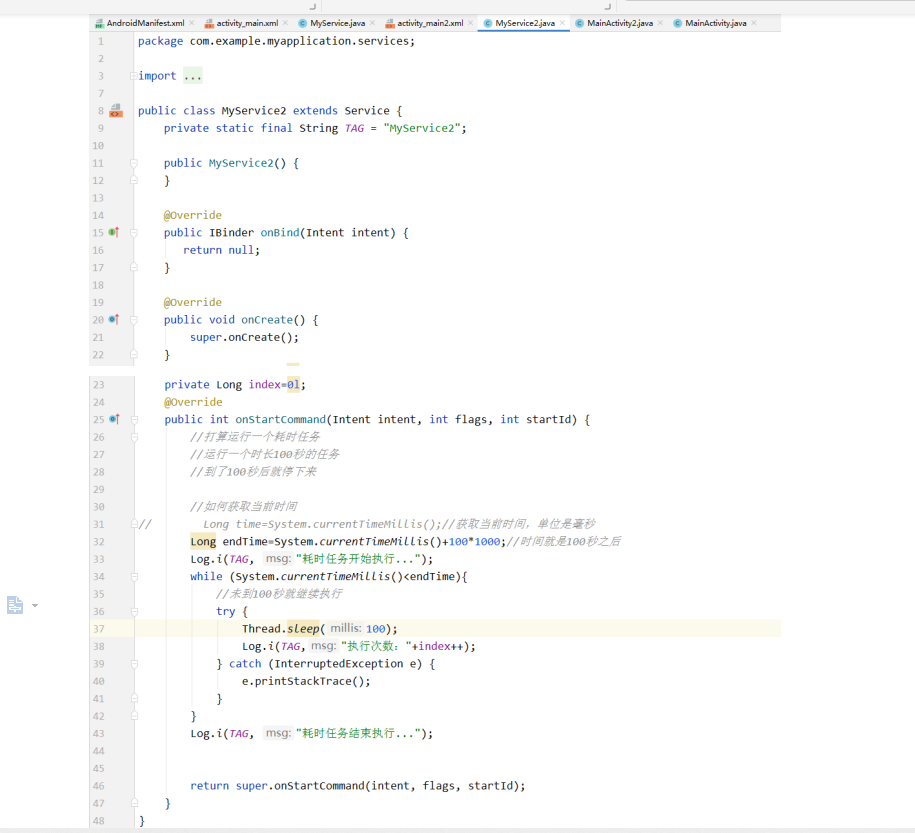Collapse the comment block starting at line 26
The height and width of the screenshot is (833, 915).
(134, 437)
